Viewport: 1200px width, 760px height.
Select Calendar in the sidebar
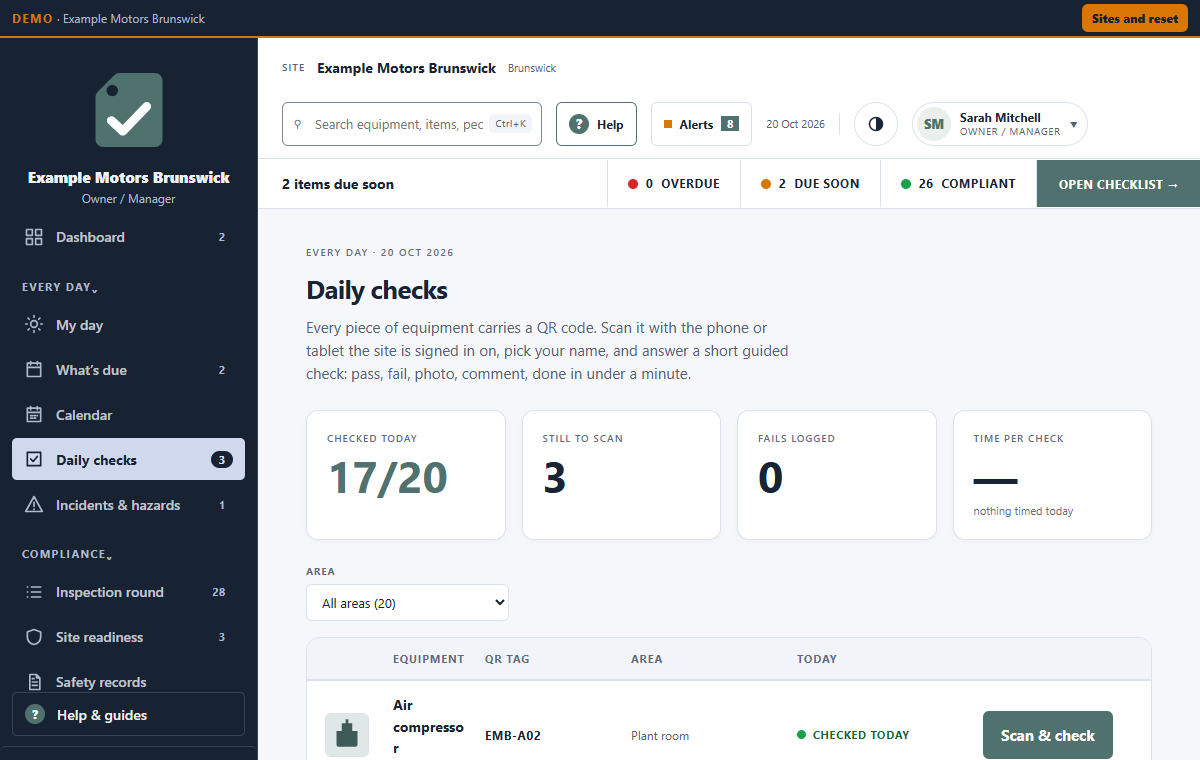coord(128,415)
